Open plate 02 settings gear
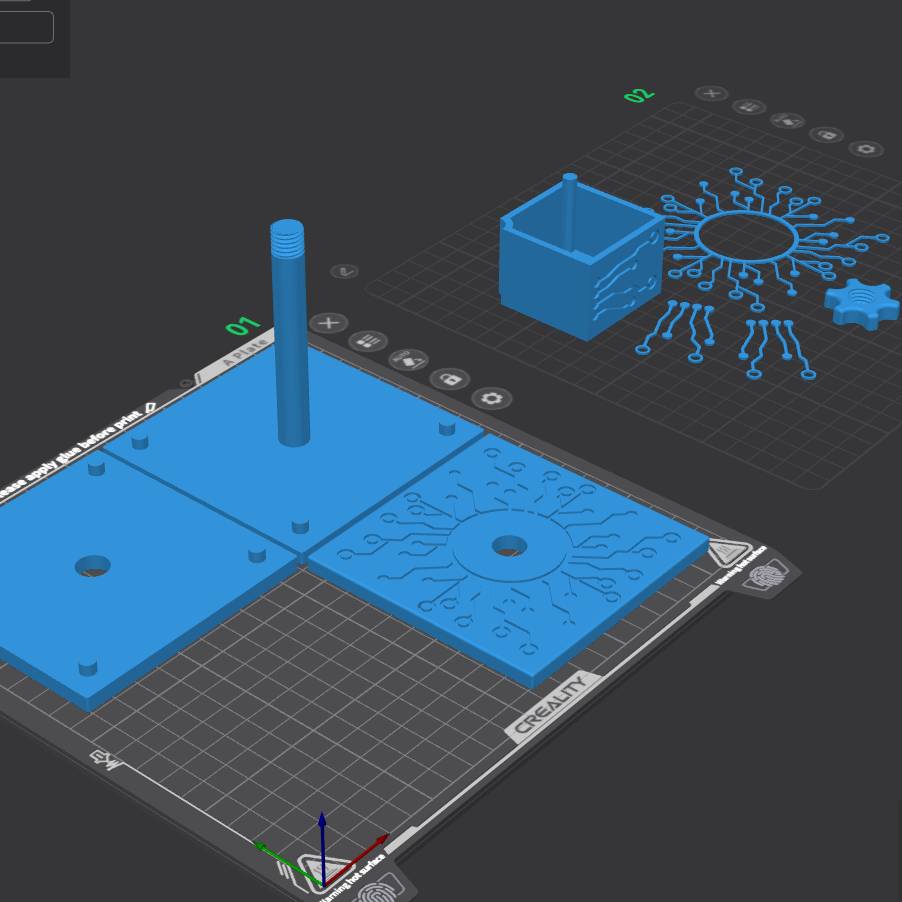This screenshot has height=902, width=902. pyautogui.click(x=866, y=149)
